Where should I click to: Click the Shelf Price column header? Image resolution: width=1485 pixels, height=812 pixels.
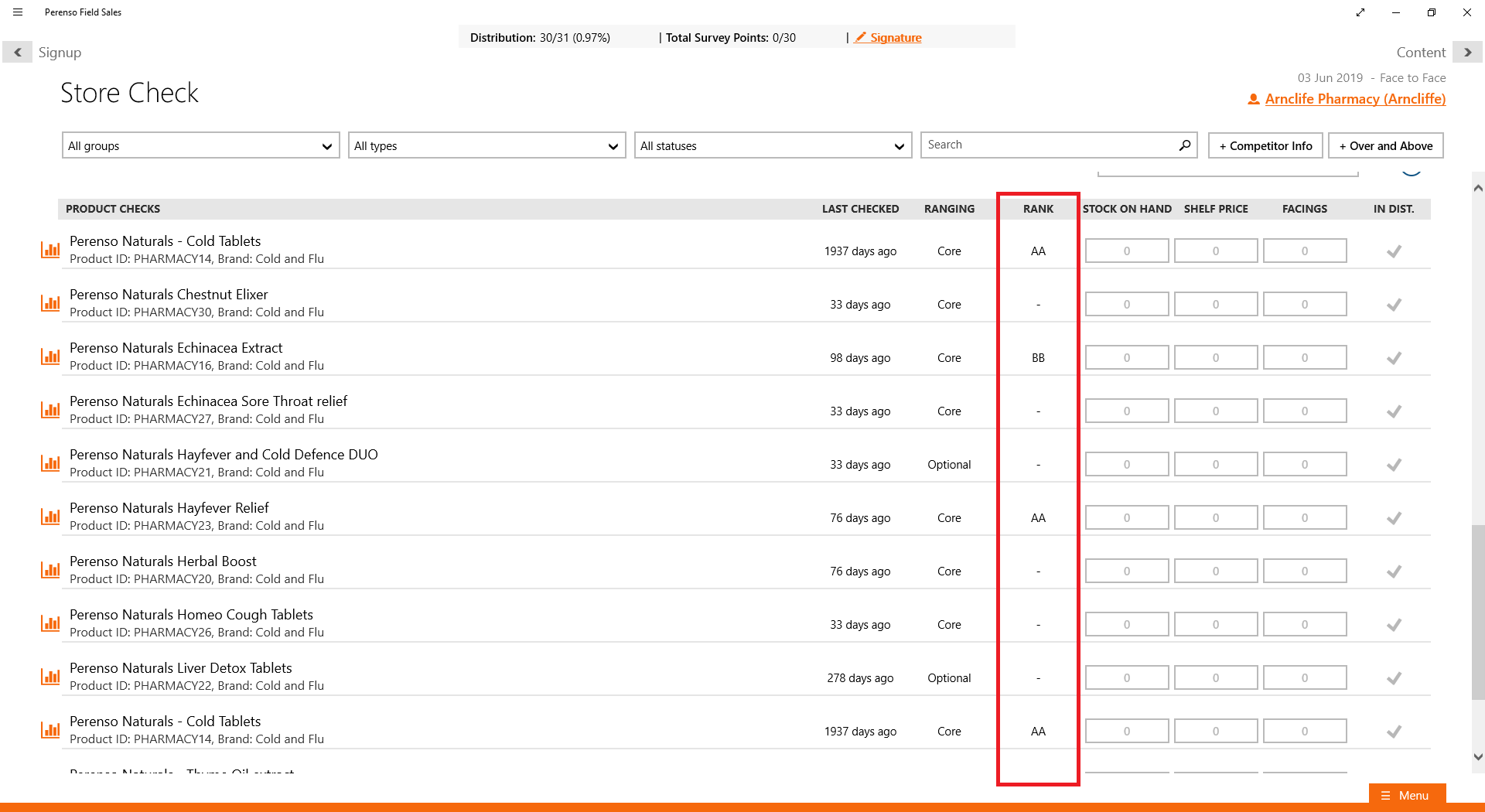(x=1216, y=209)
